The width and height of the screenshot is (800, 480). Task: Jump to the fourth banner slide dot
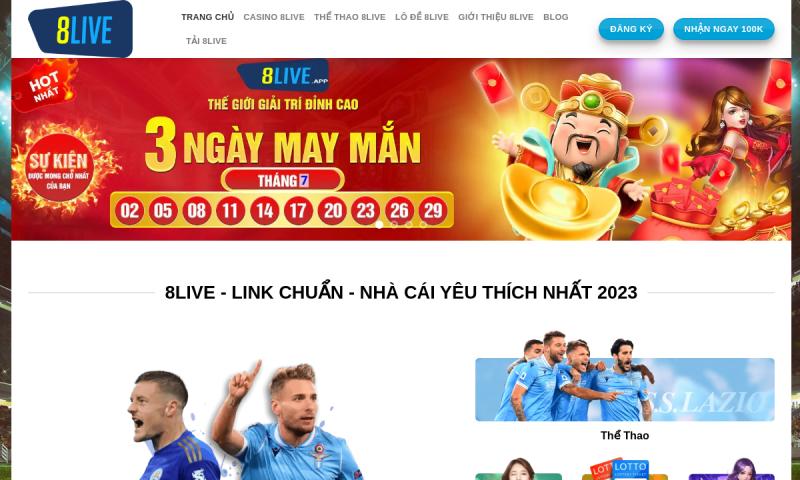click(x=423, y=224)
